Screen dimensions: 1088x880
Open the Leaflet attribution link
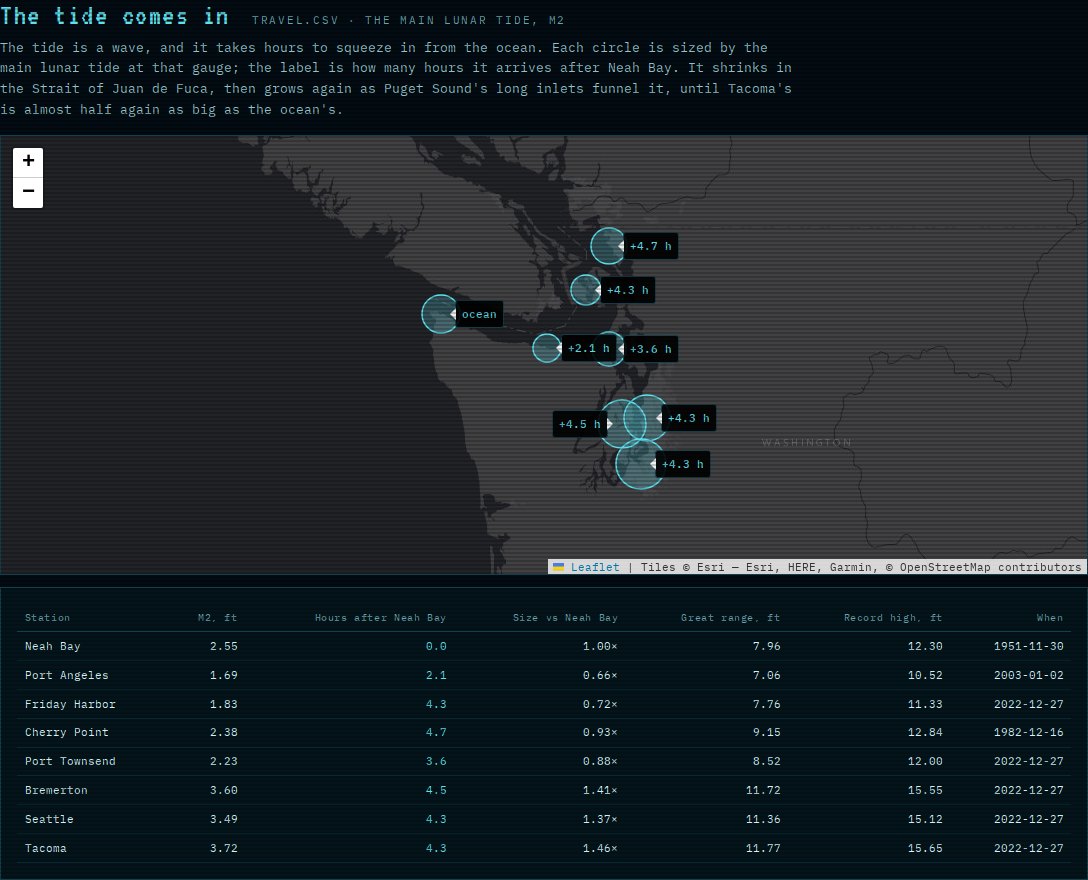click(x=595, y=567)
